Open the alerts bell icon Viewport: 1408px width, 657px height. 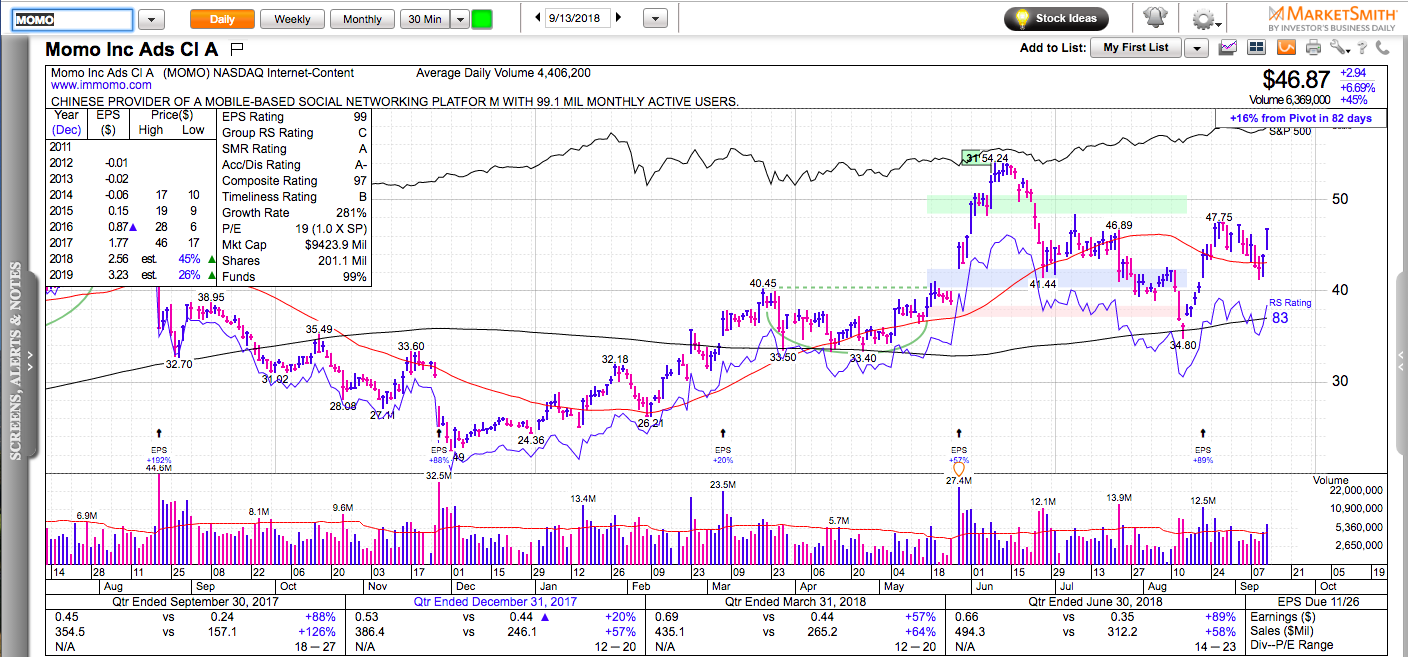click(1156, 18)
